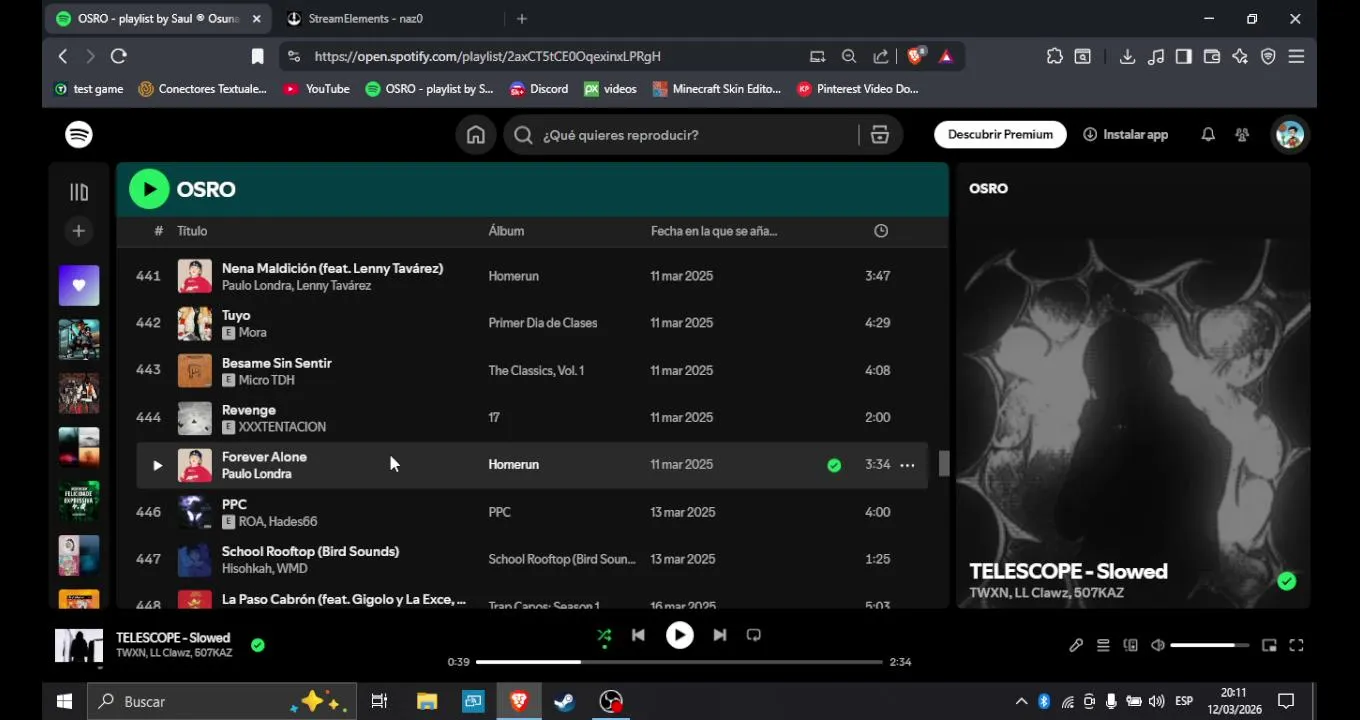1360x720 pixels.
Task: Click now-playing album cover in player bar
Action: (x=79, y=646)
